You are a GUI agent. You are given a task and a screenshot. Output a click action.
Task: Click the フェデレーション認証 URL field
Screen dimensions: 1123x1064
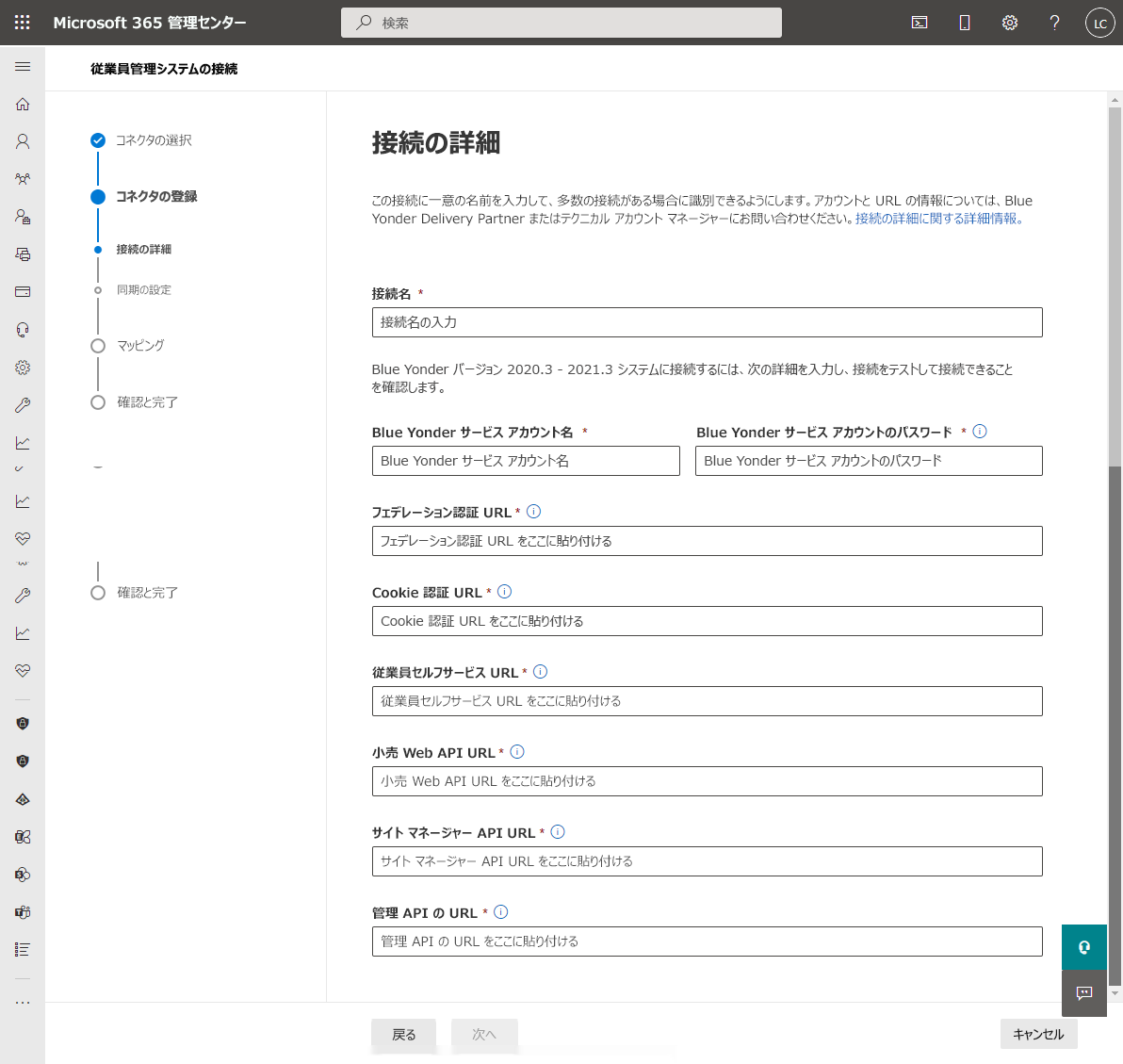coord(707,541)
